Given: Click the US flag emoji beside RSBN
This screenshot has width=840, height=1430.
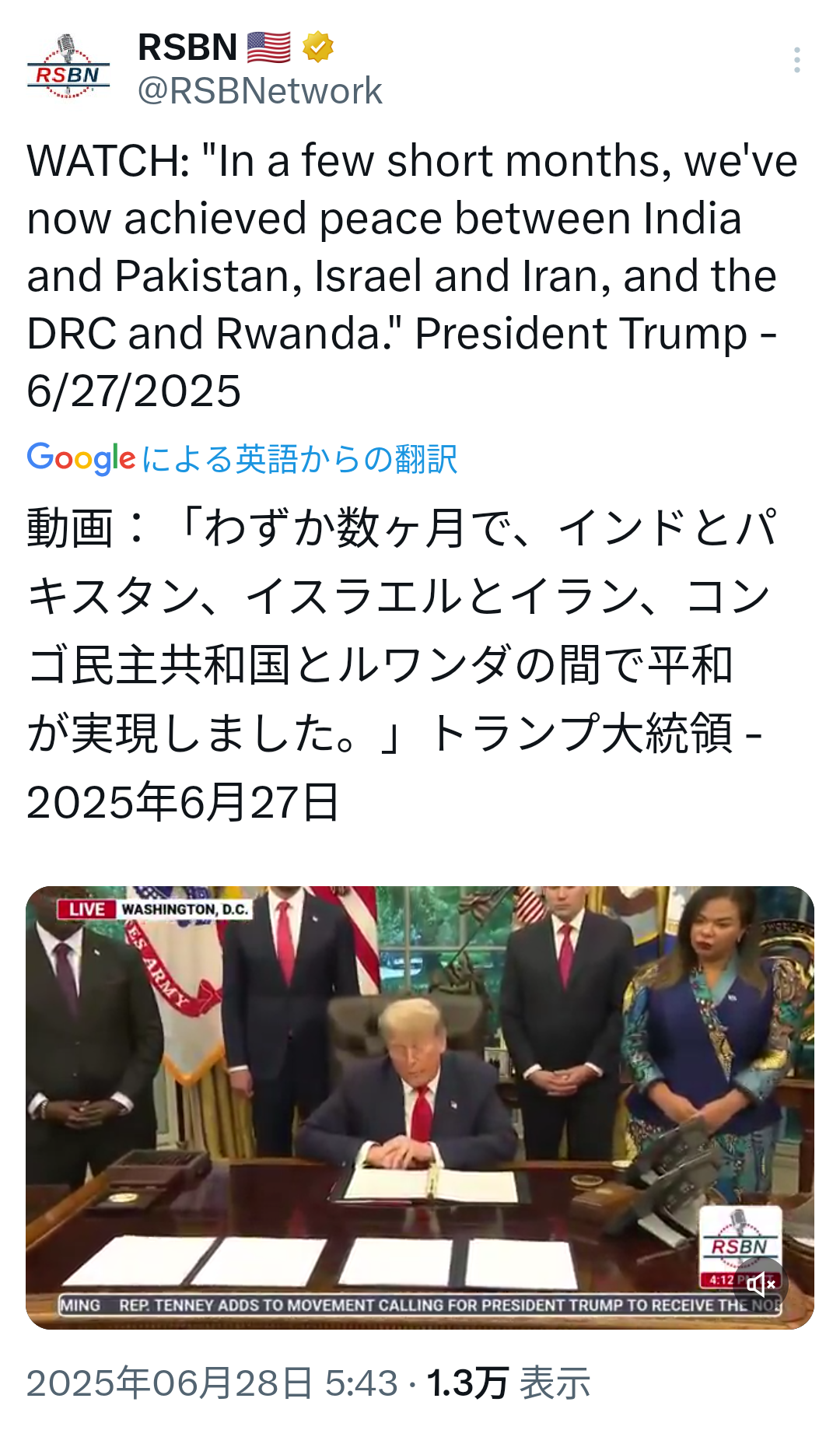Looking at the screenshot, I should point(268,47).
